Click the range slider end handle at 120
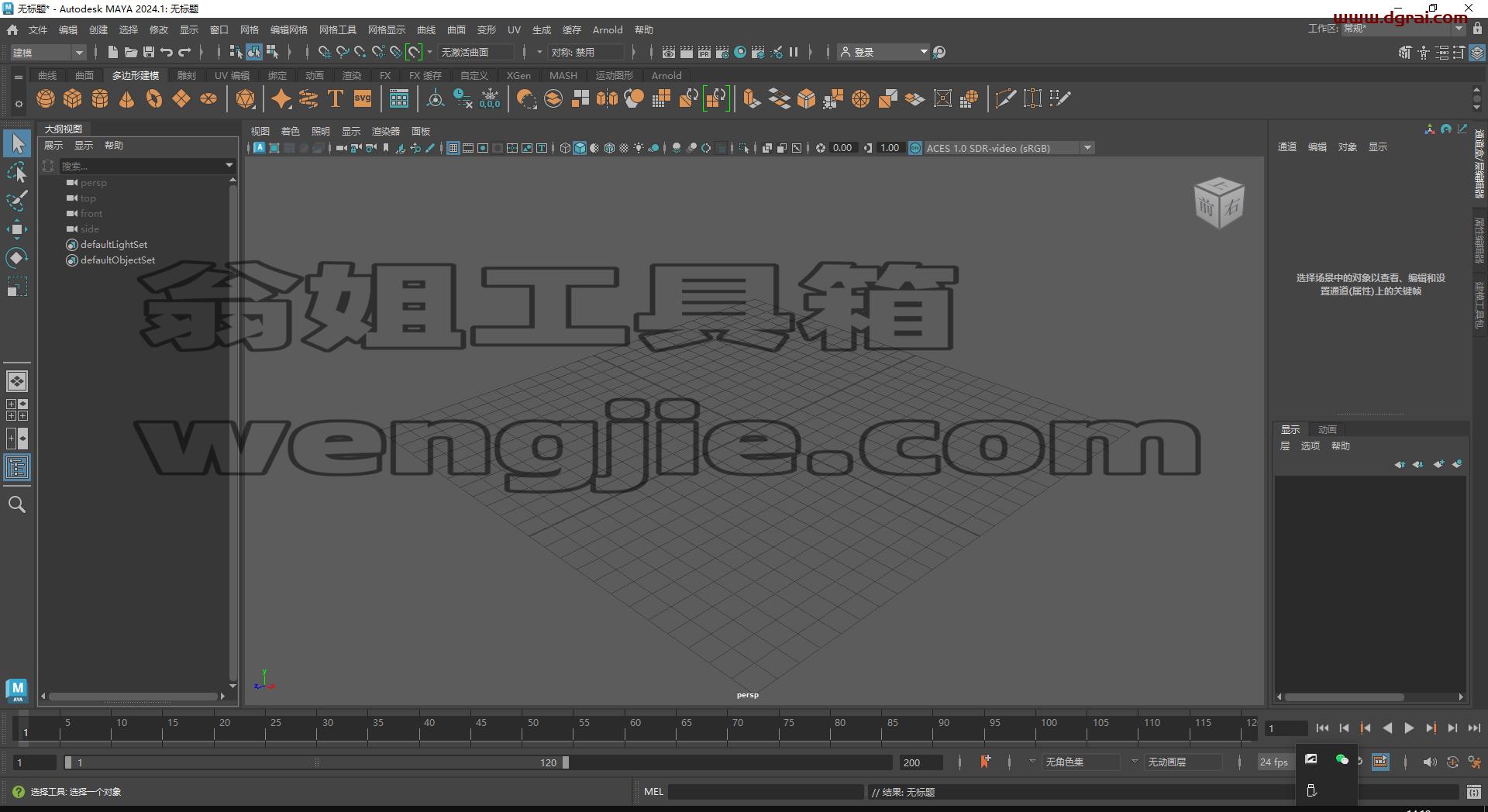Image resolution: width=1488 pixels, height=812 pixels. pyautogui.click(x=566, y=762)
